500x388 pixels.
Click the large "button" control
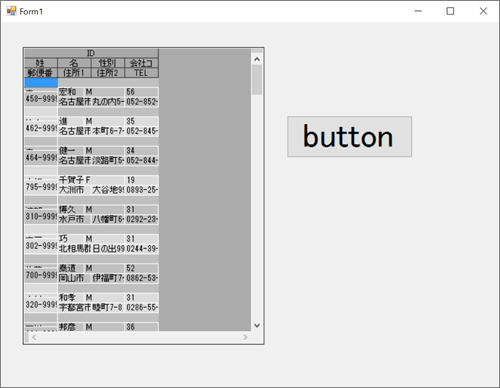349,136
